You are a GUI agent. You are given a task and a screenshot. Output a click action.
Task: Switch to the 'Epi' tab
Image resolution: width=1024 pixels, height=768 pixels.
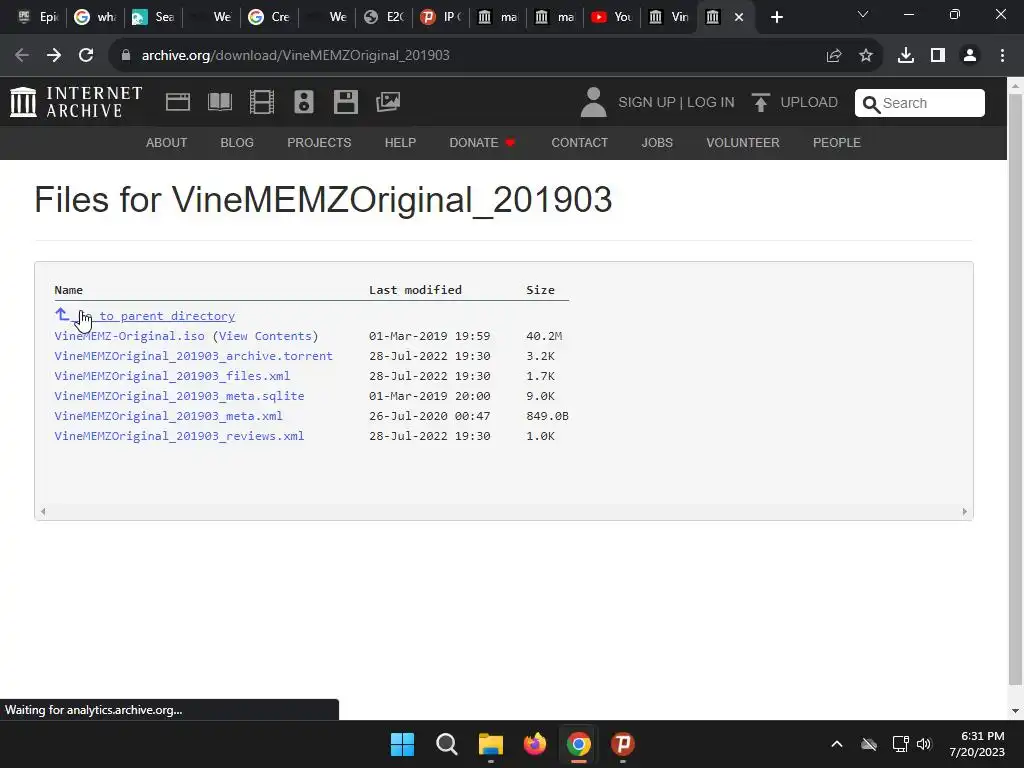point(38,17)
